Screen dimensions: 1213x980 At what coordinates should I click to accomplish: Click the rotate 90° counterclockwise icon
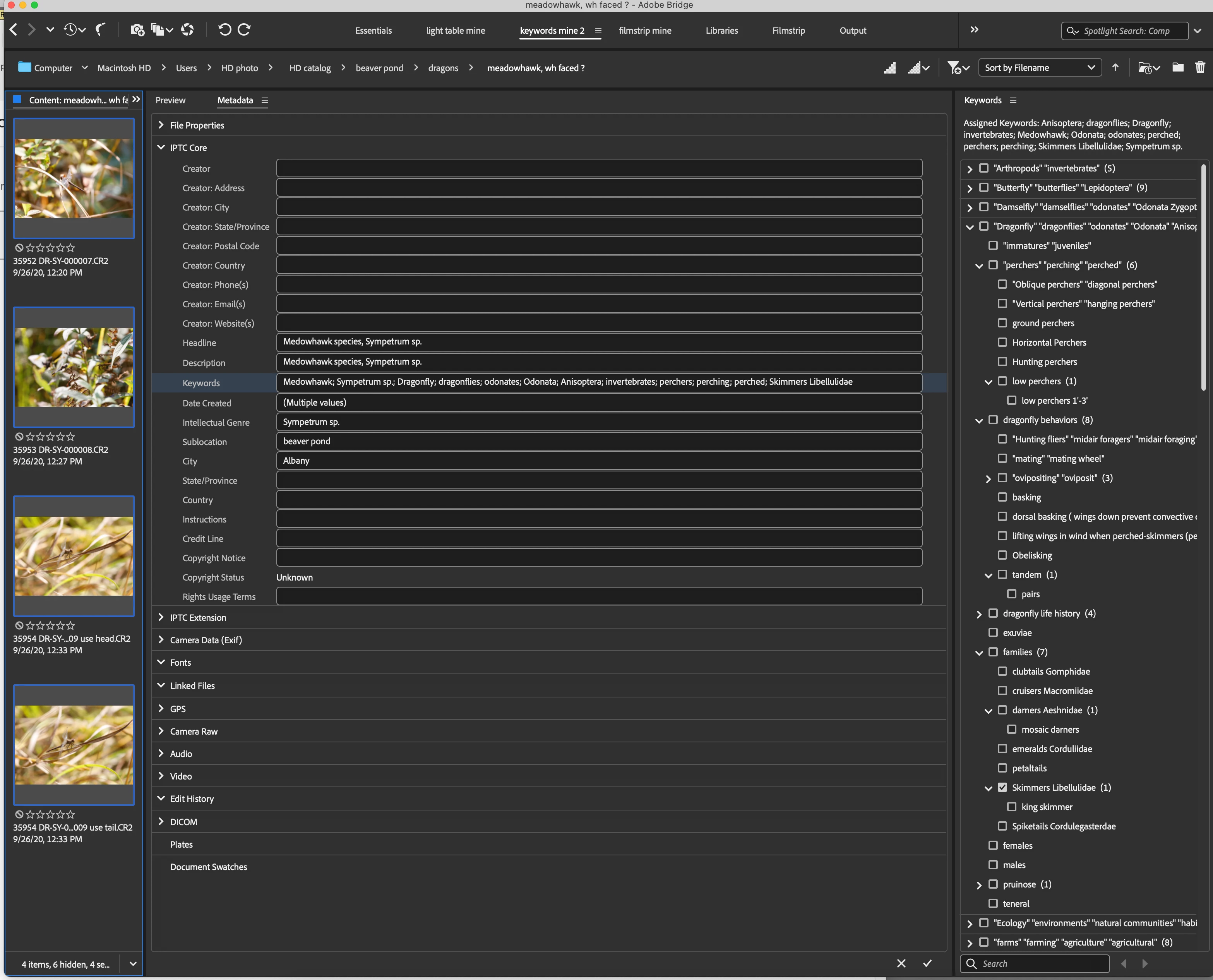224,29
